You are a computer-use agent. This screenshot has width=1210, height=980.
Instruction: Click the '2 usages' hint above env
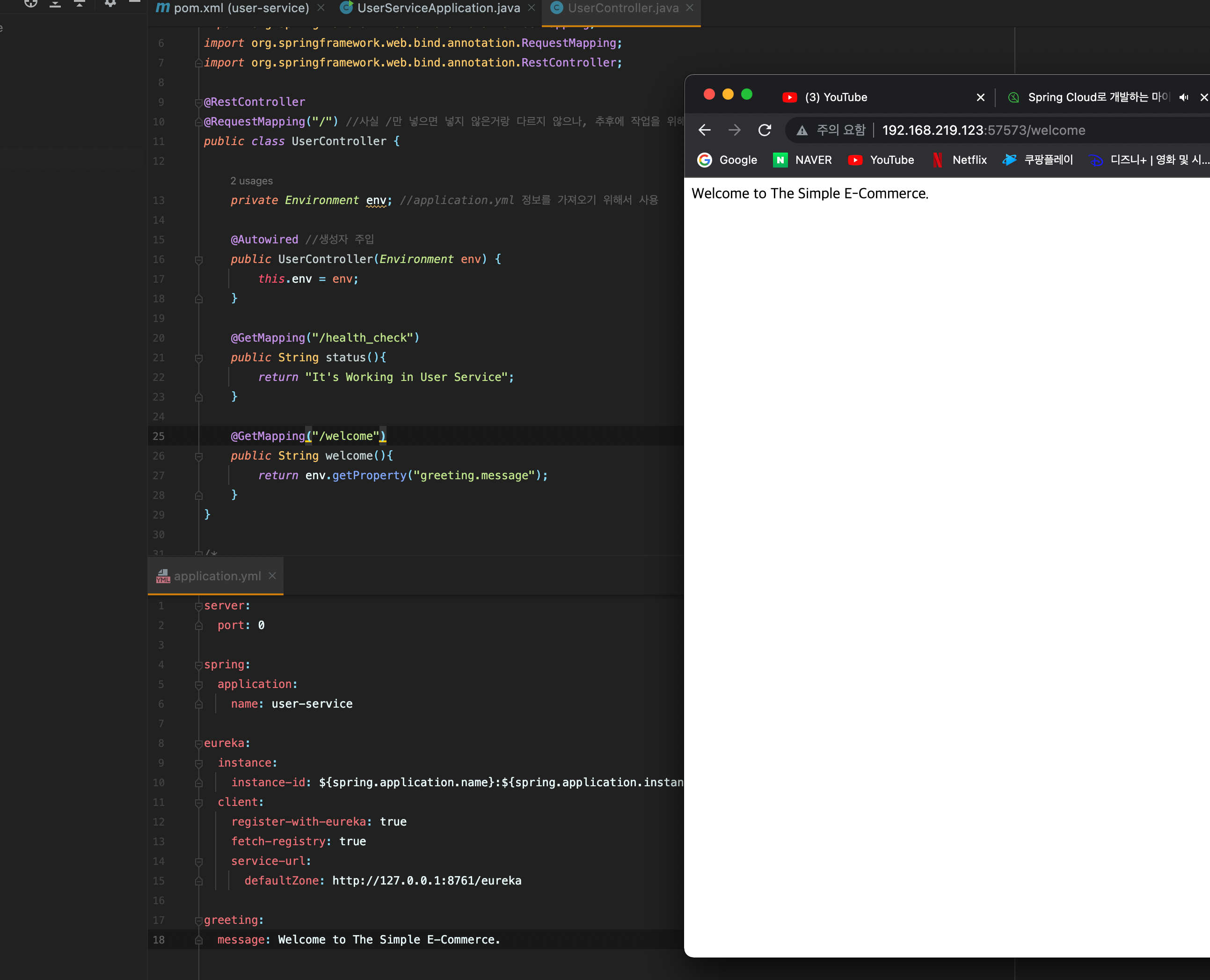pos(251,181)
